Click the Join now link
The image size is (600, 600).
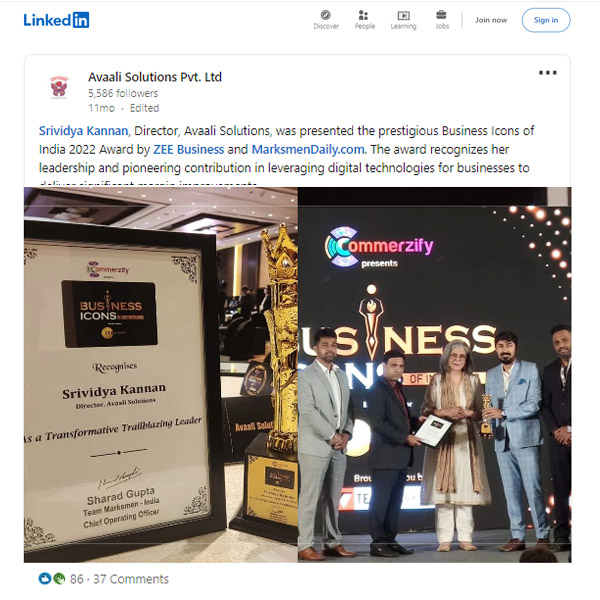(491, 20)
